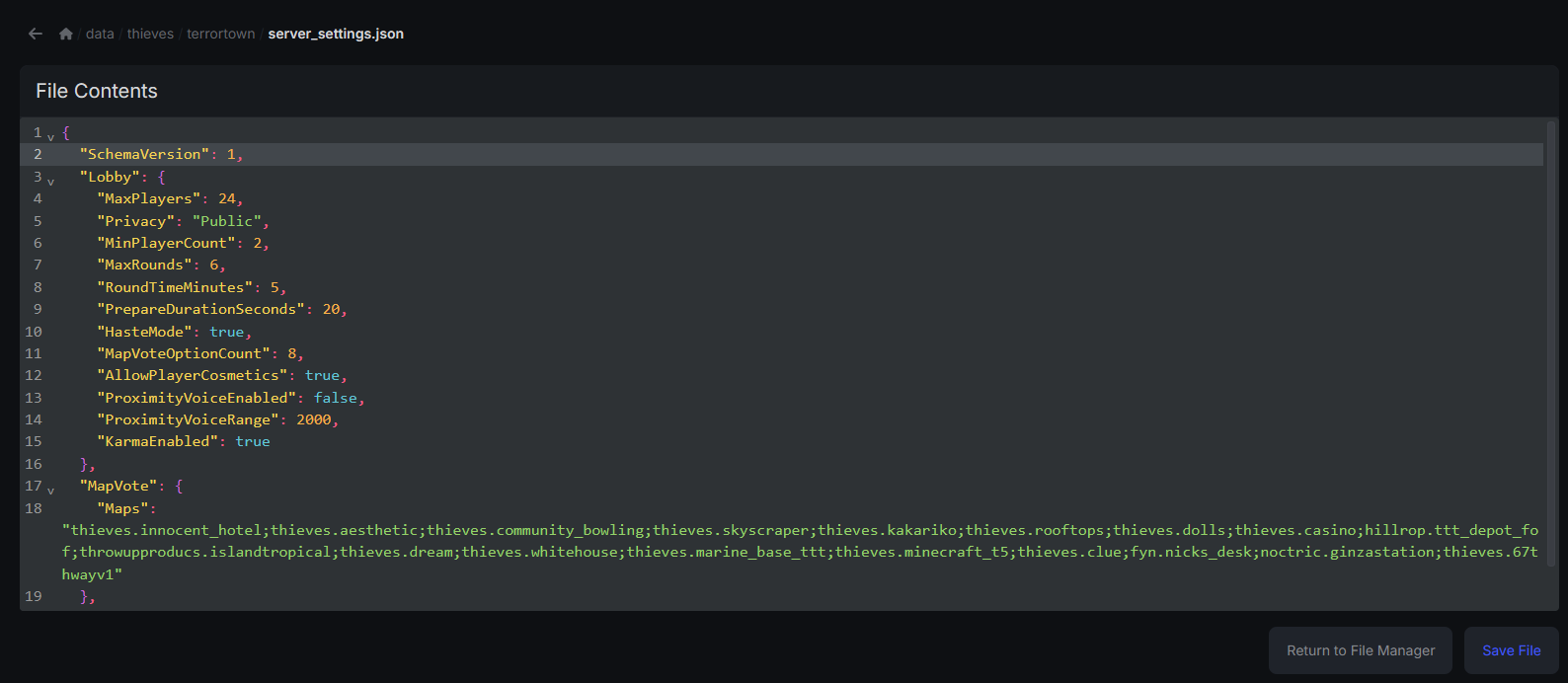Click the back arrow icon
Viewport: 1568px width, 683px height.
pos(36,34)
